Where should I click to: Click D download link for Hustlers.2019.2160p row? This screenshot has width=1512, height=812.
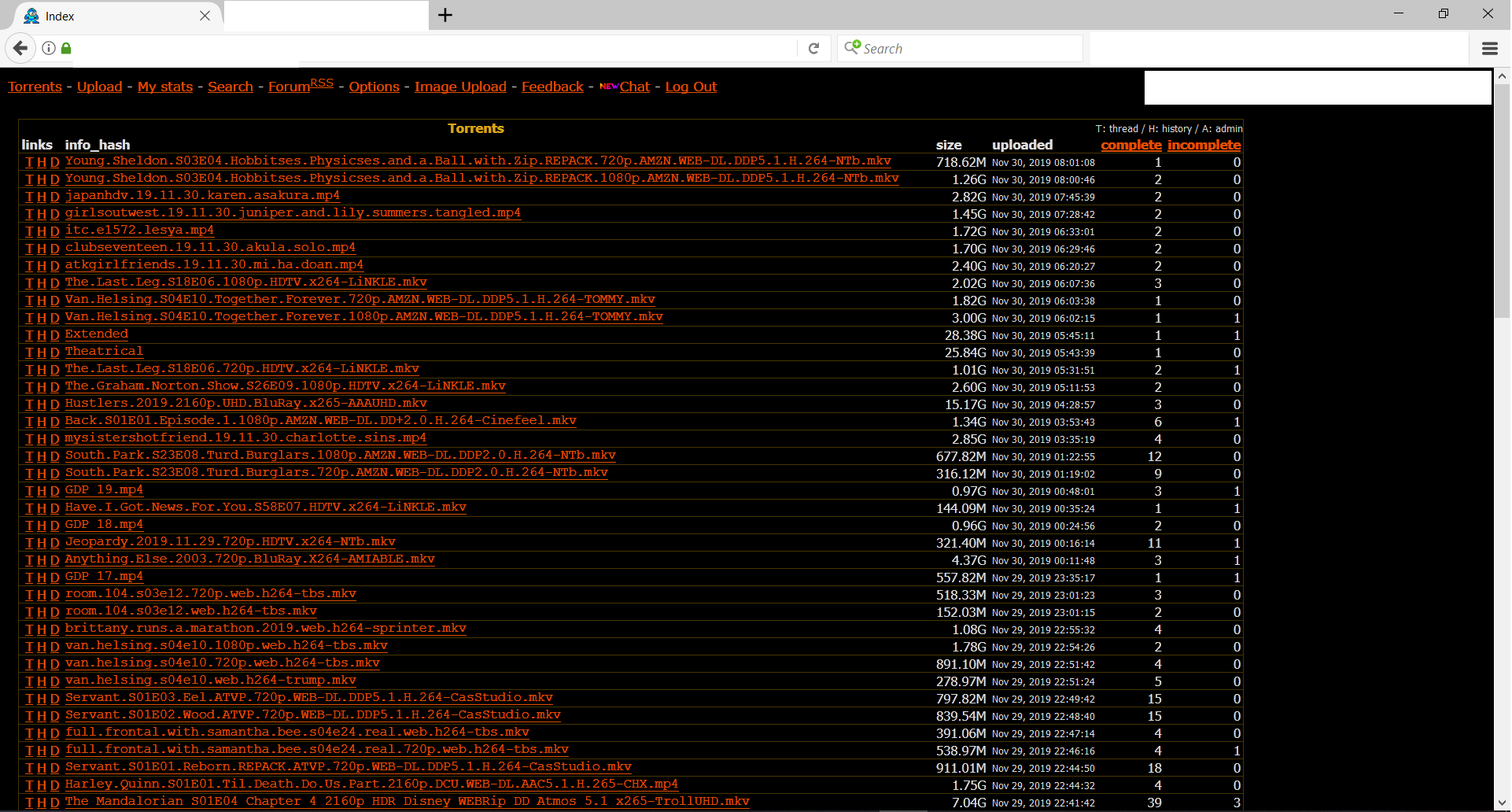pyautogui.click(x=55, y=404)
